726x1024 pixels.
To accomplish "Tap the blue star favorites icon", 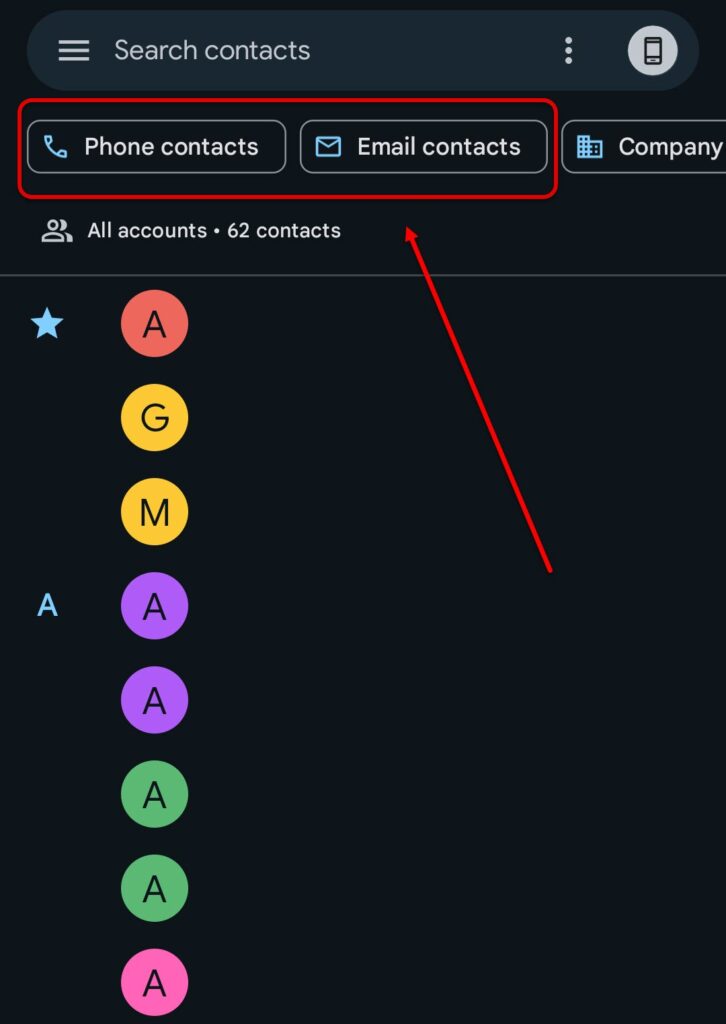I will click(x=46, y=323).
